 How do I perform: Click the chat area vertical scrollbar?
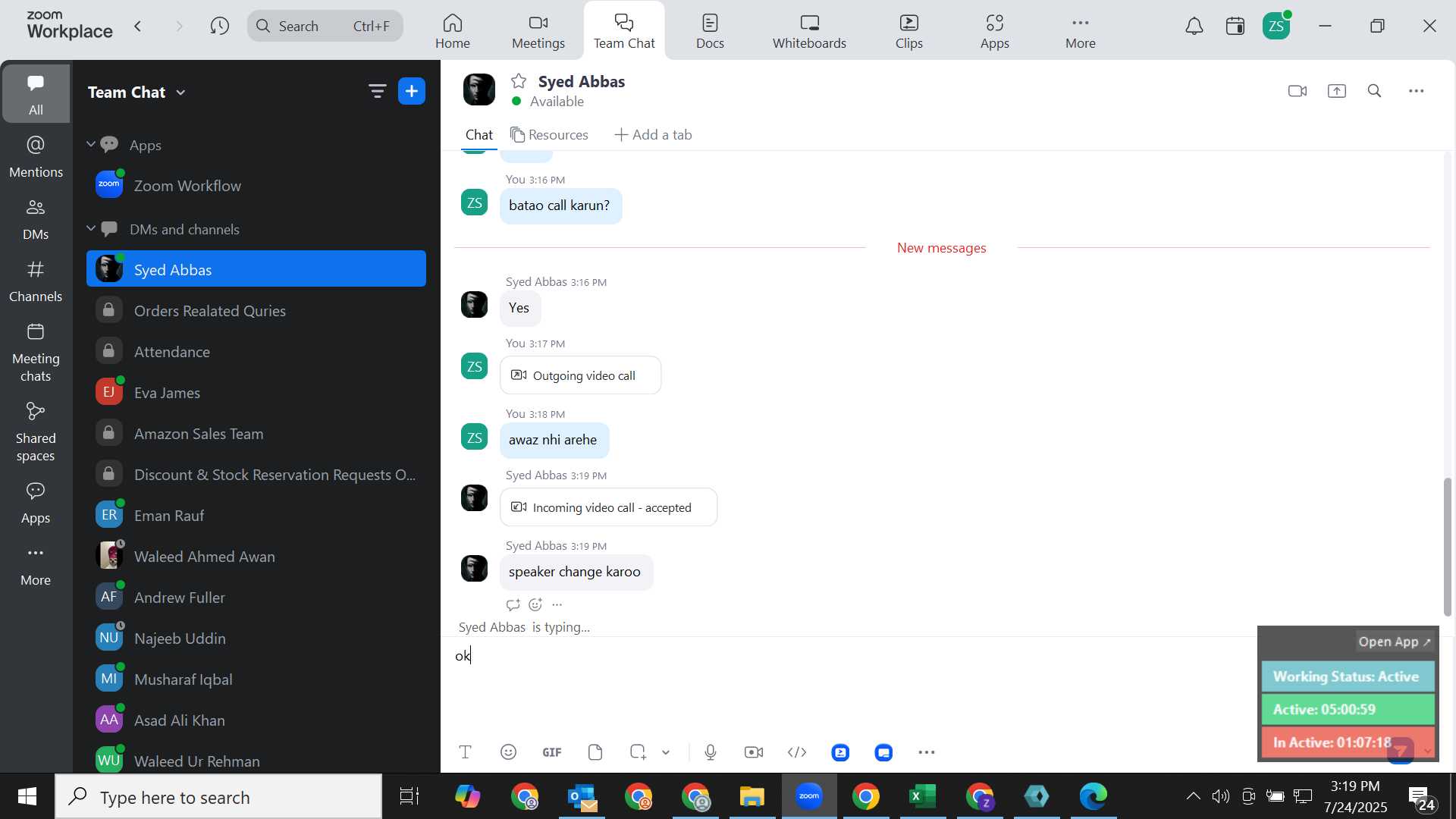coord(1447,546)
